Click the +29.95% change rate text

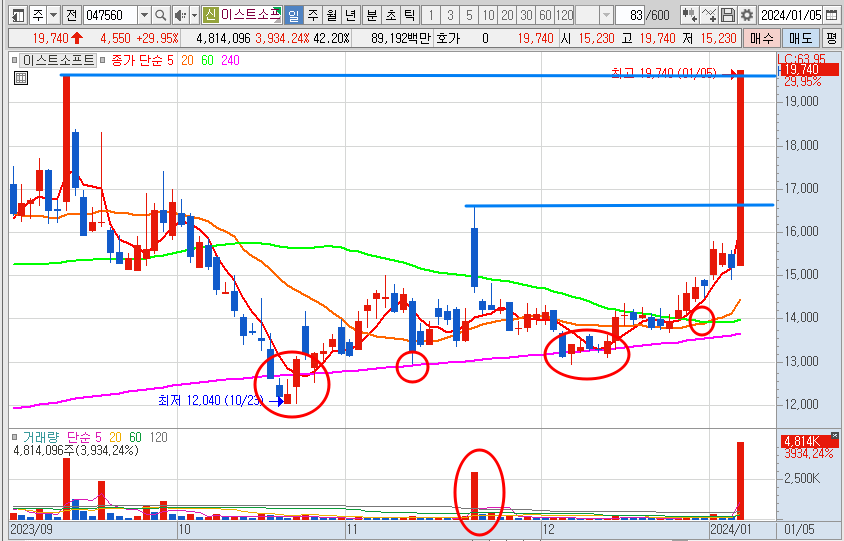tap(157, 38)
